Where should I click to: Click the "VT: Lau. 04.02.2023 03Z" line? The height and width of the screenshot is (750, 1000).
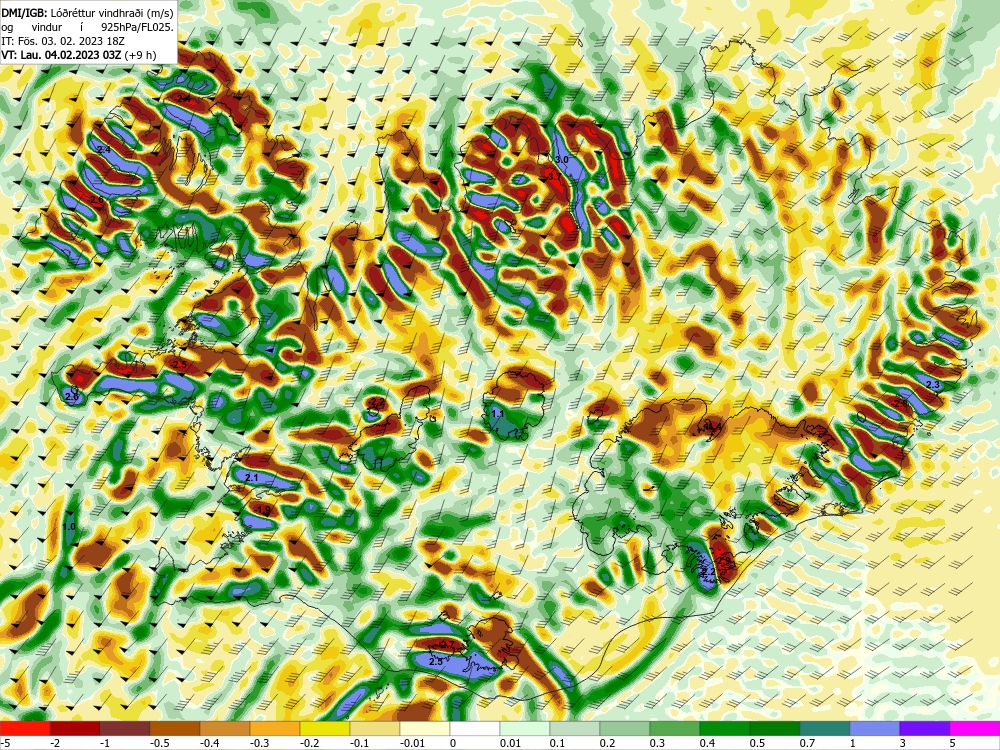[x=61, y=55]
